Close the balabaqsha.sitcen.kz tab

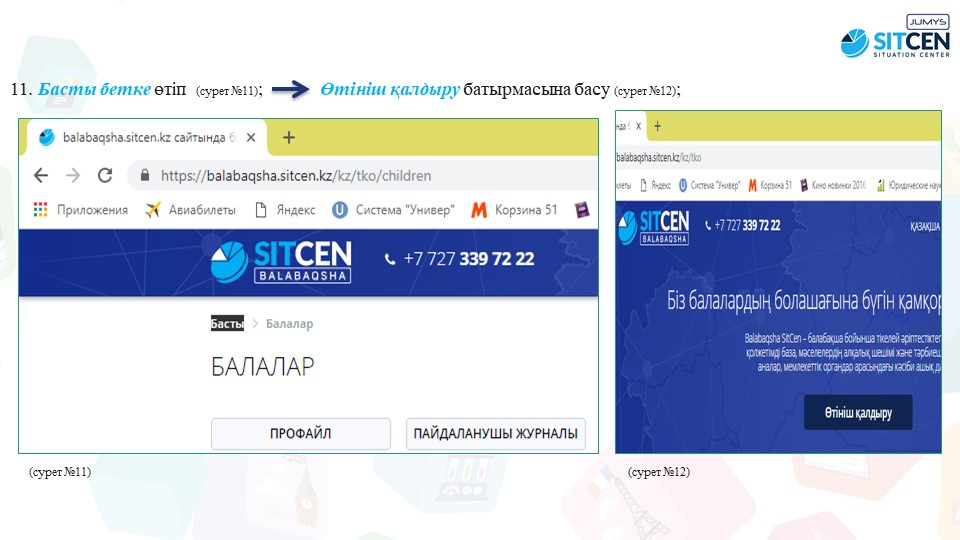tap(251, 138)
